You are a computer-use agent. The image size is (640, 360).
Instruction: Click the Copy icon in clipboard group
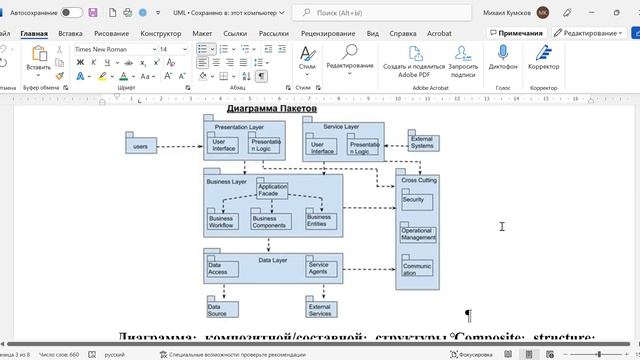pos(60,62)
